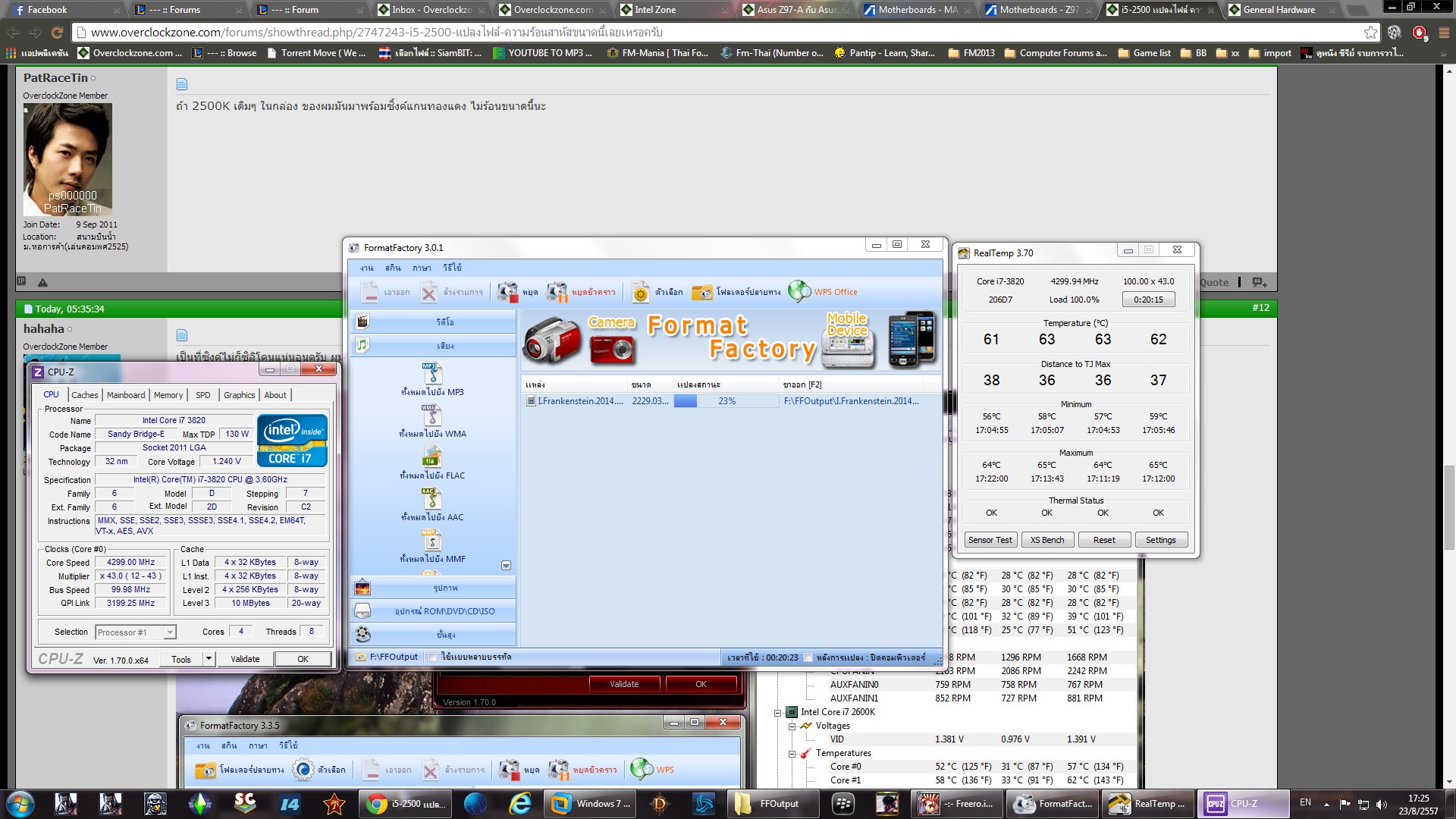
Task: Click the 23% conversion progress bar
Action: (x=726, y=401)
